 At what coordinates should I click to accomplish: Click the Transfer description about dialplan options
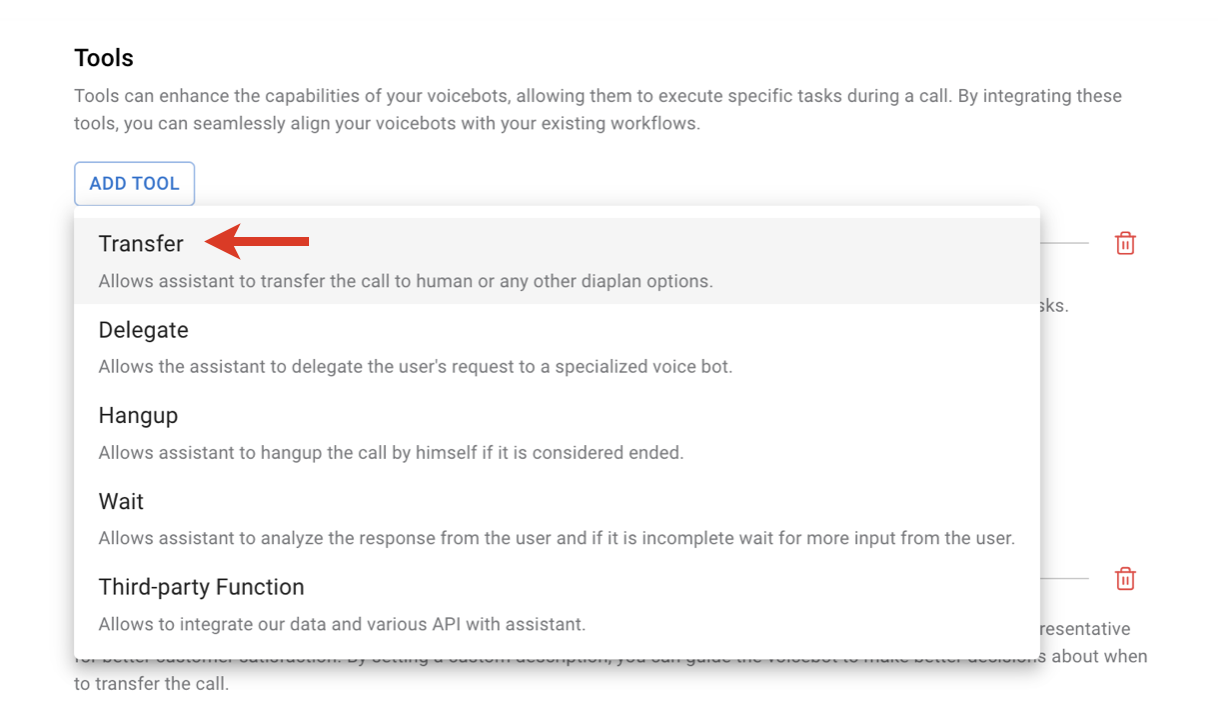405,282
